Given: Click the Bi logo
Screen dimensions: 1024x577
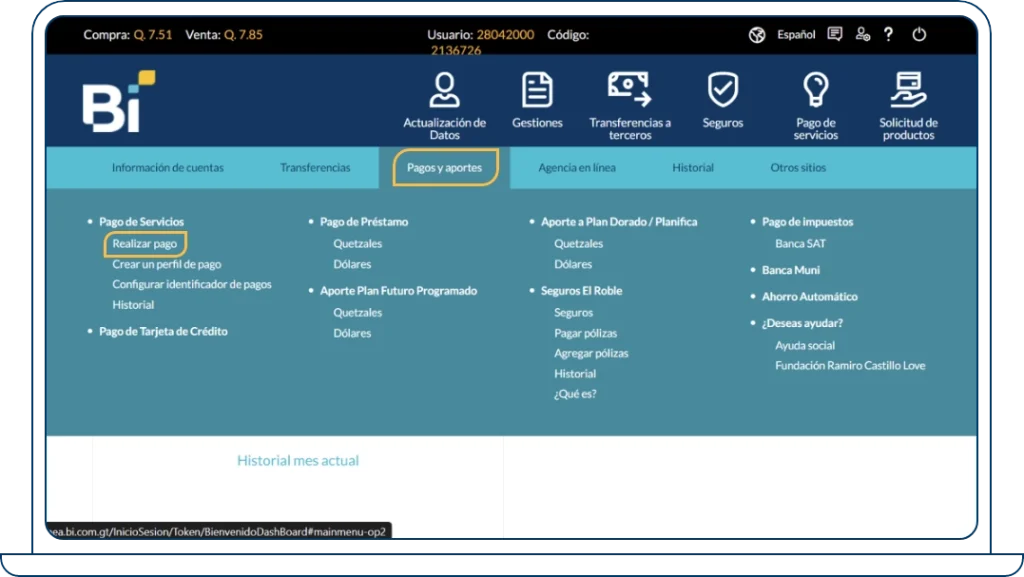Looking at the screenshot, I should pyautogui.click(x=118, y=102).
